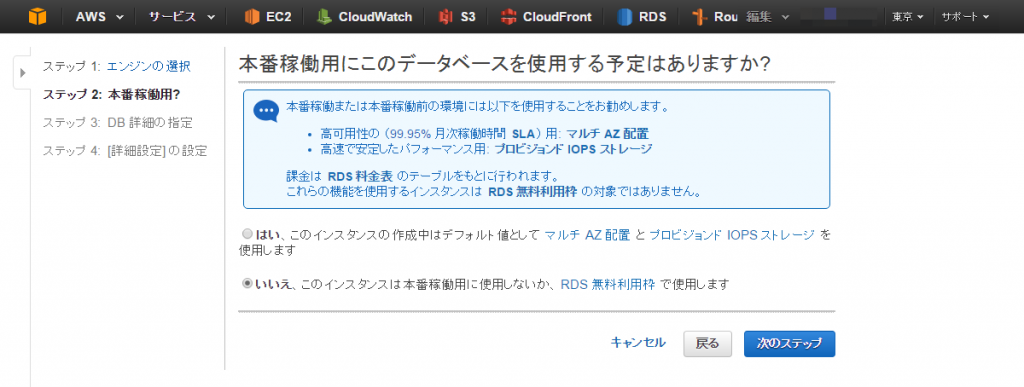1024x387 pixels.
Task: Open the Route 53 shortcut icon
Action: [x=701, y=17]
